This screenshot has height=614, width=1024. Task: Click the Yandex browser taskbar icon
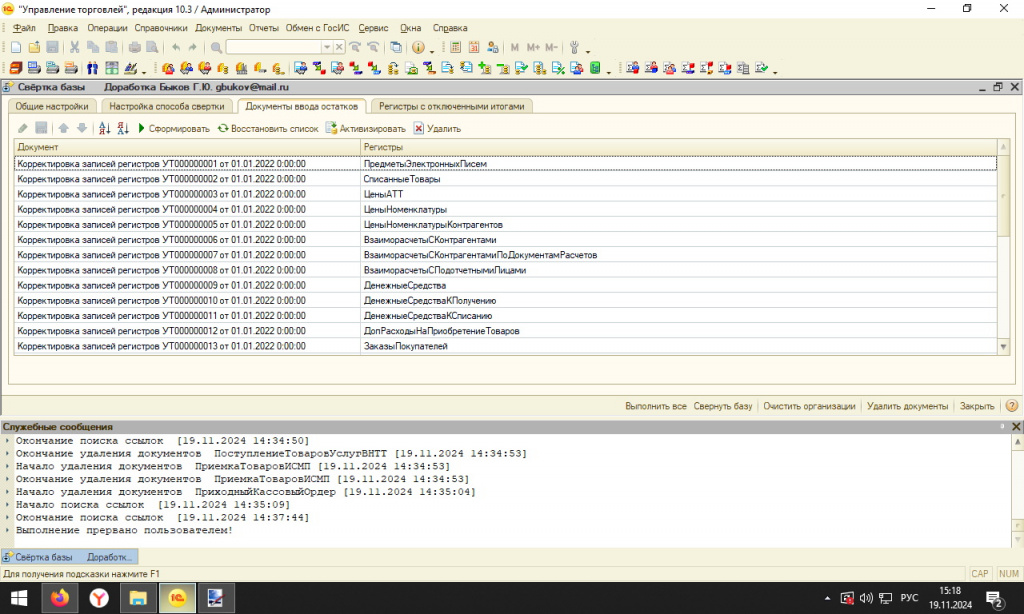[x=99, y=598]
